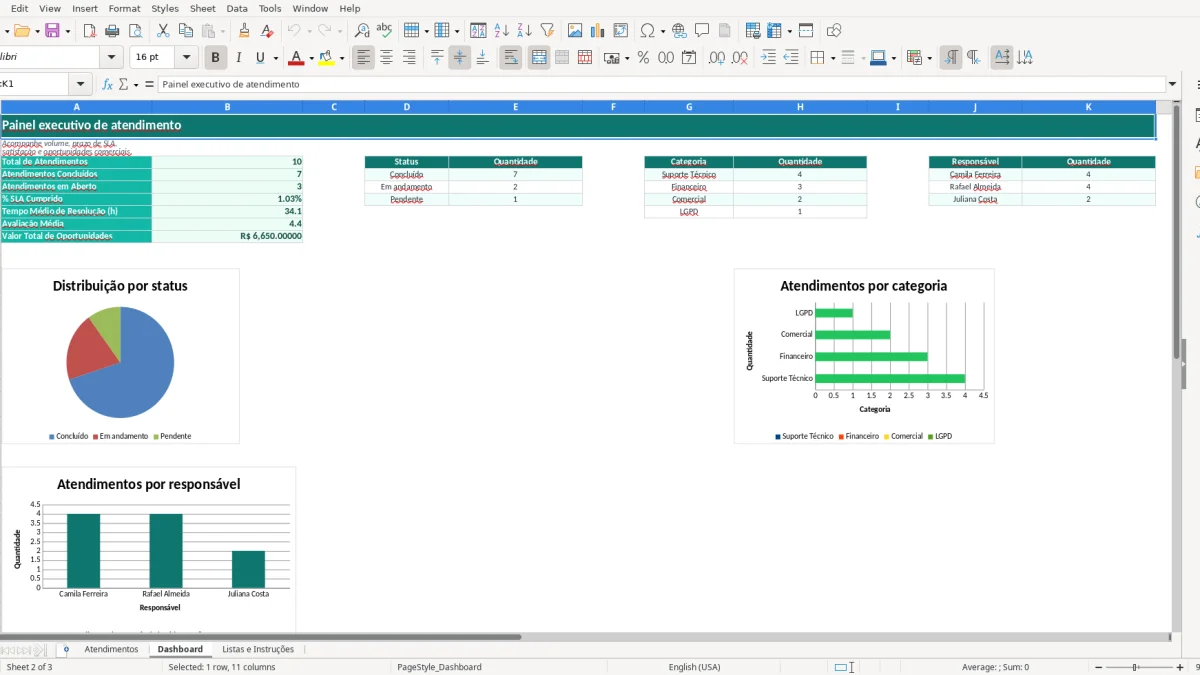The width and height of the screenshot is (1200, 675).
Task: Save the document with the floppy icon
Action: 52,31
